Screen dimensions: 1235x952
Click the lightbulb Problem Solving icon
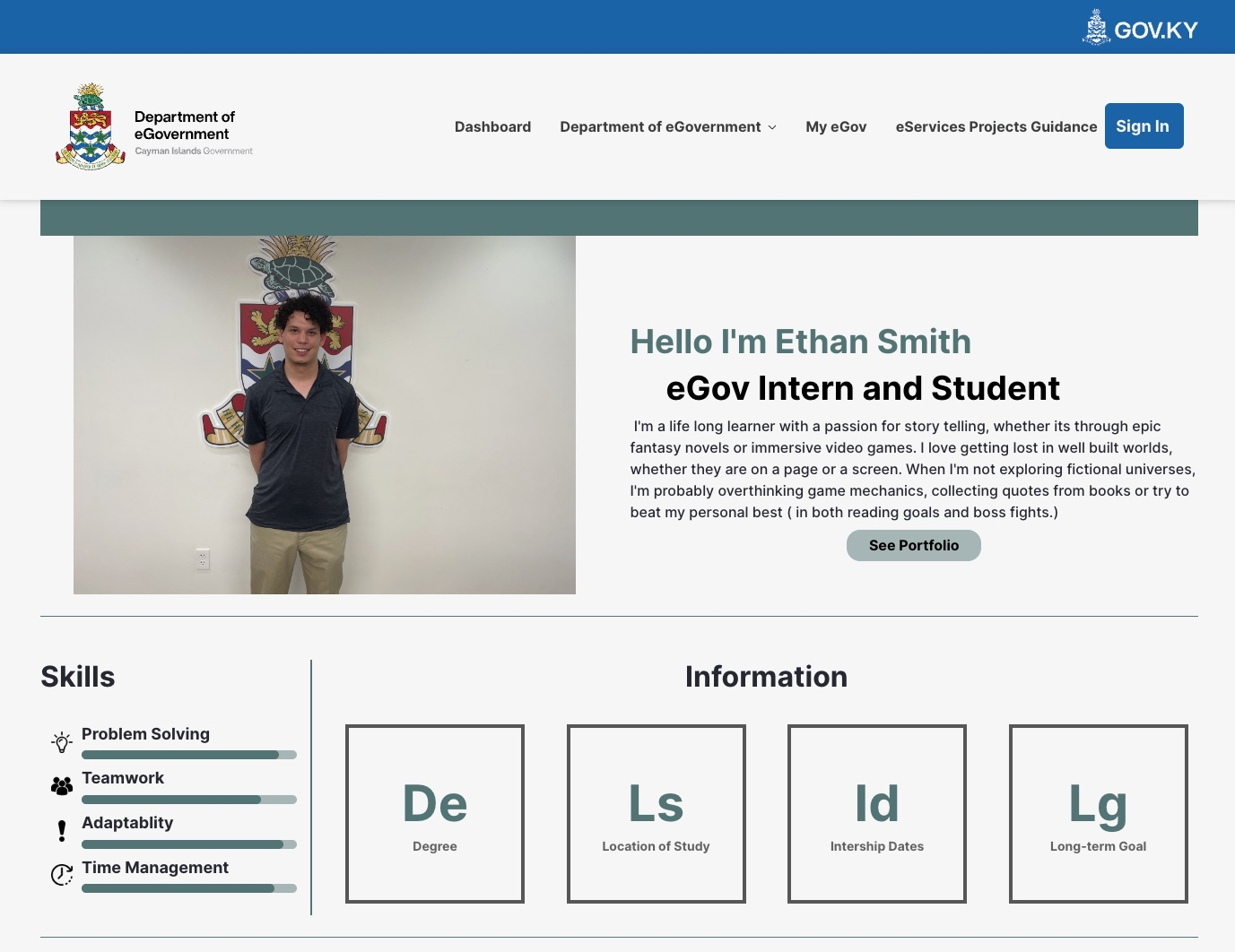tap(62, 742)
